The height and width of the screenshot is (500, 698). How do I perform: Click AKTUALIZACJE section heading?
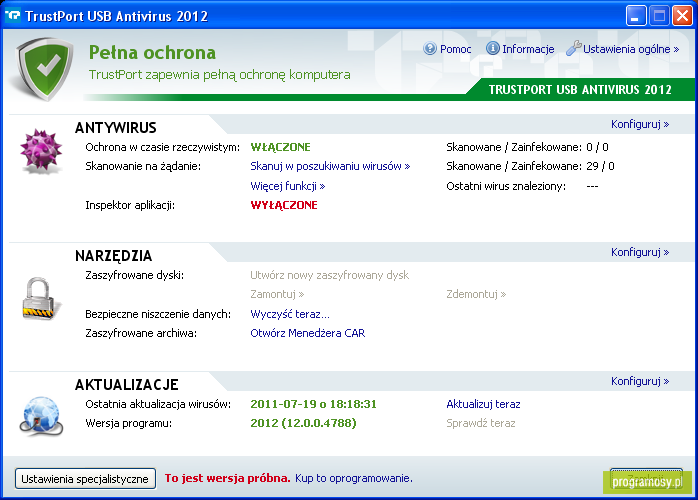pos(127,385)
